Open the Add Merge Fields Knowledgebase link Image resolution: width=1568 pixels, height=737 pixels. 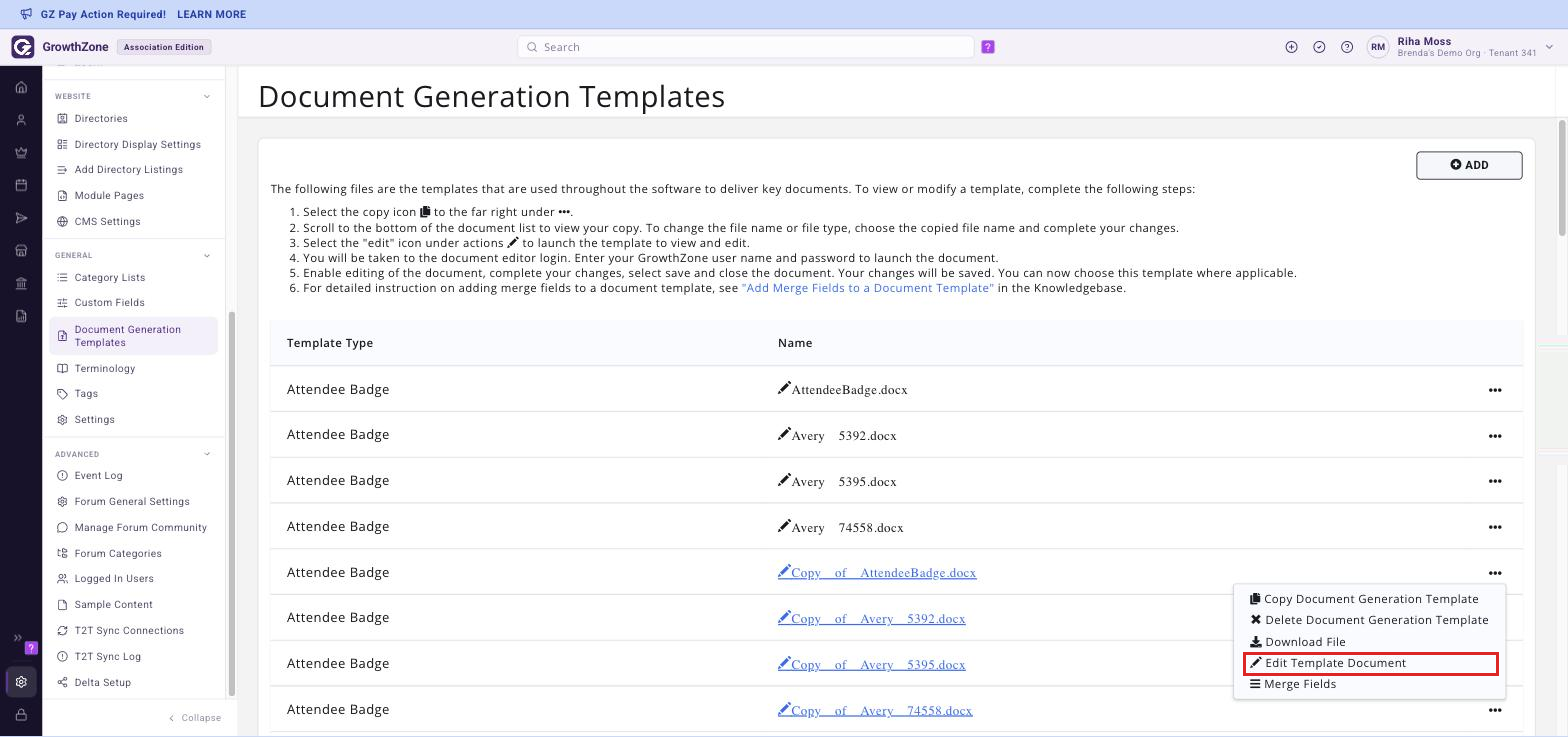[x=868, y=288]
